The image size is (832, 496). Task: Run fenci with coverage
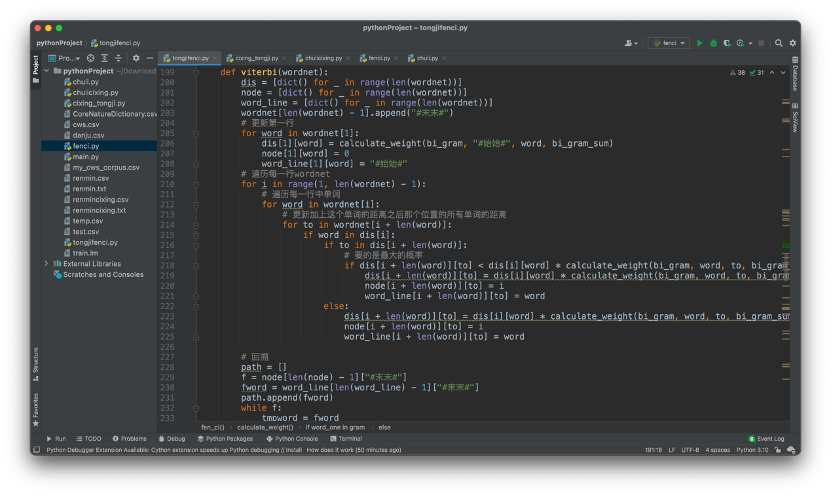coord(727,43)
